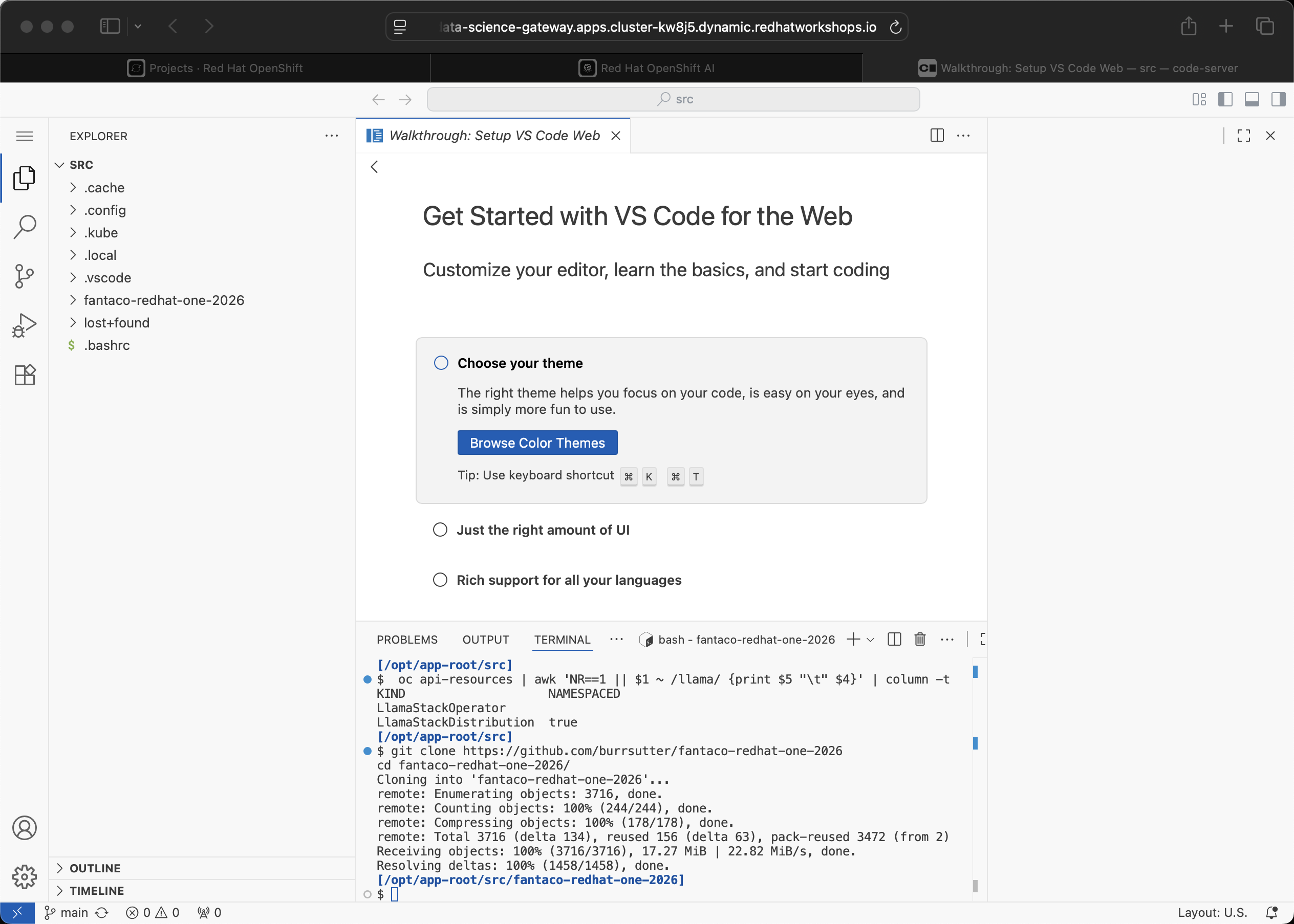1294x924 pixels.
Task: Open the new terminal launch profile dropdown
Action: click(x=871, y=640)
